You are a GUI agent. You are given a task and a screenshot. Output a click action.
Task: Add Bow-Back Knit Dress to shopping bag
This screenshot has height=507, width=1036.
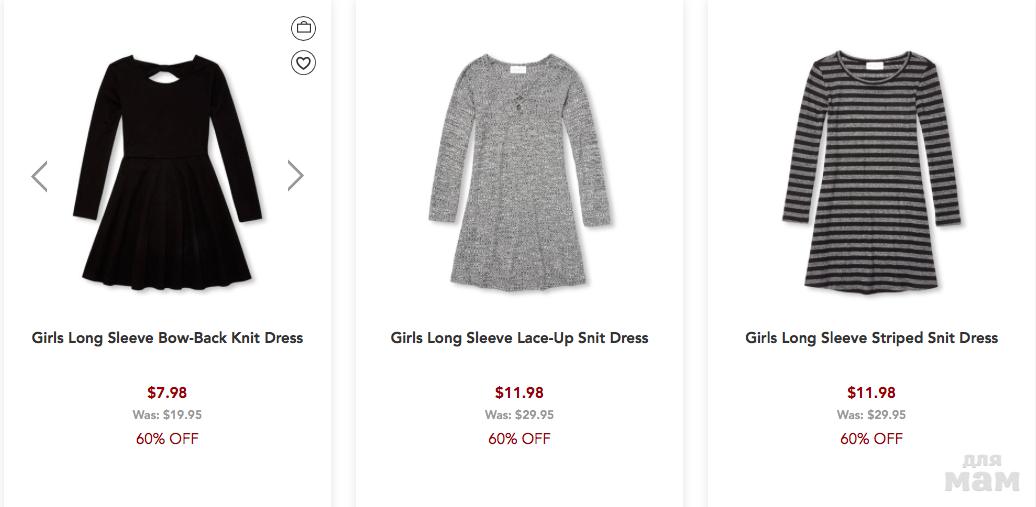(x=303, y=29)
